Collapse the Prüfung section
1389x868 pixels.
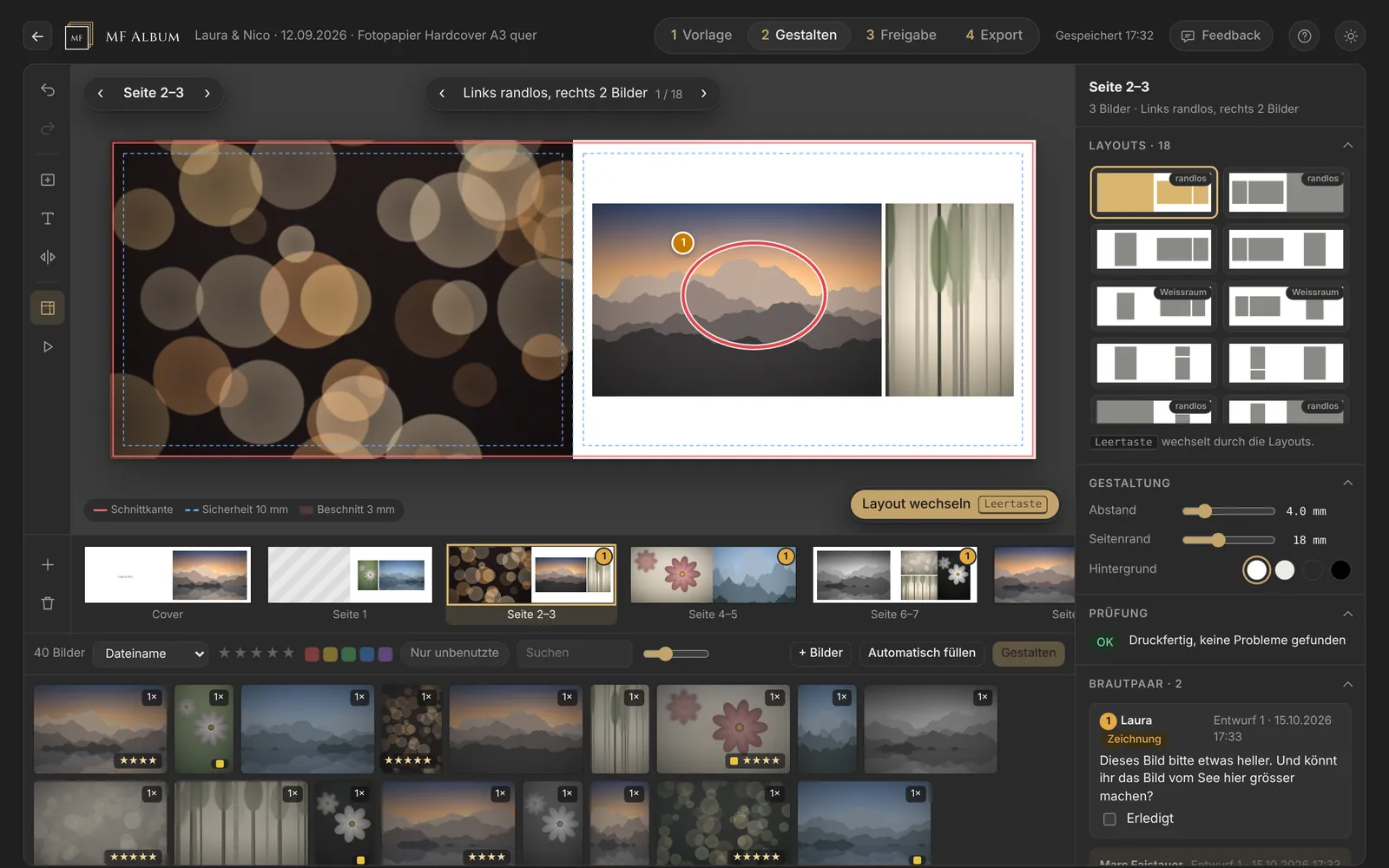coord(1347,614)
